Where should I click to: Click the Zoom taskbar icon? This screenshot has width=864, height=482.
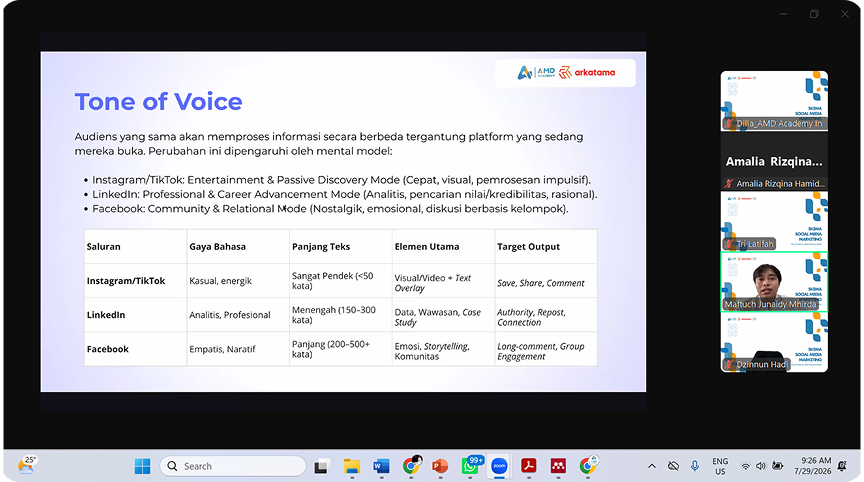(499, 466)
